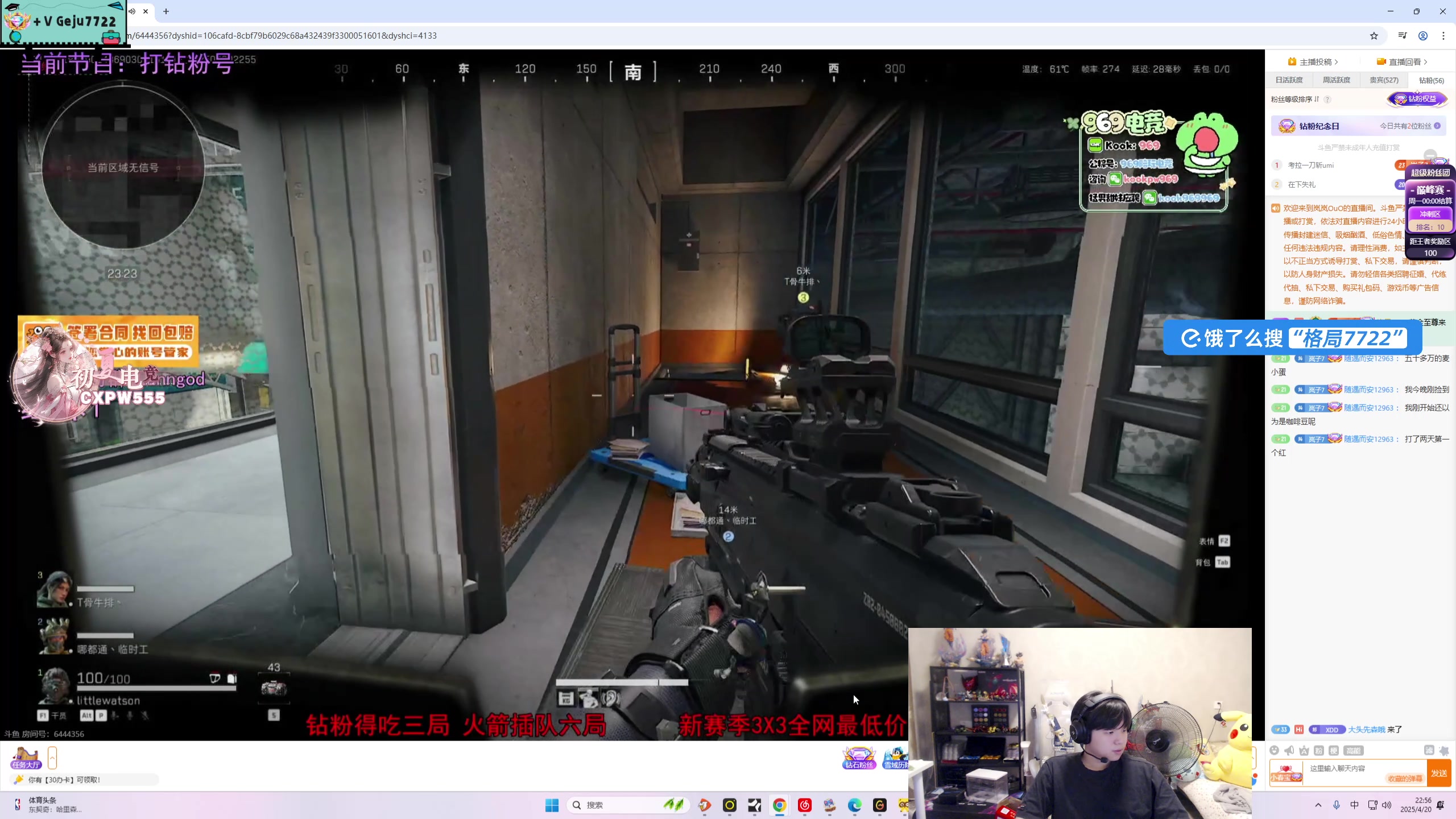This screenshot has height=819, width=1456.
Task: Open 收藏的弹幕 saved danmaku chip
Action: pyautogui.click(x=1405, y=779)
